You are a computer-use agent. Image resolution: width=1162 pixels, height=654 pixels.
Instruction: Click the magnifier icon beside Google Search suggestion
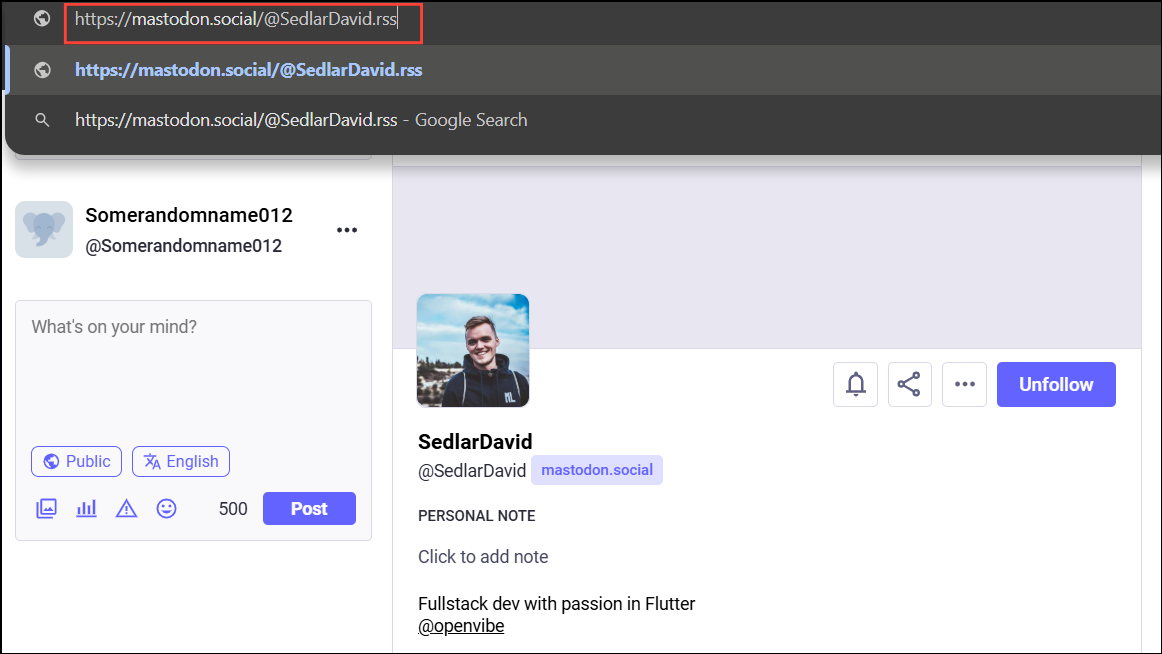pyautogui.click(x=42, y=120)
